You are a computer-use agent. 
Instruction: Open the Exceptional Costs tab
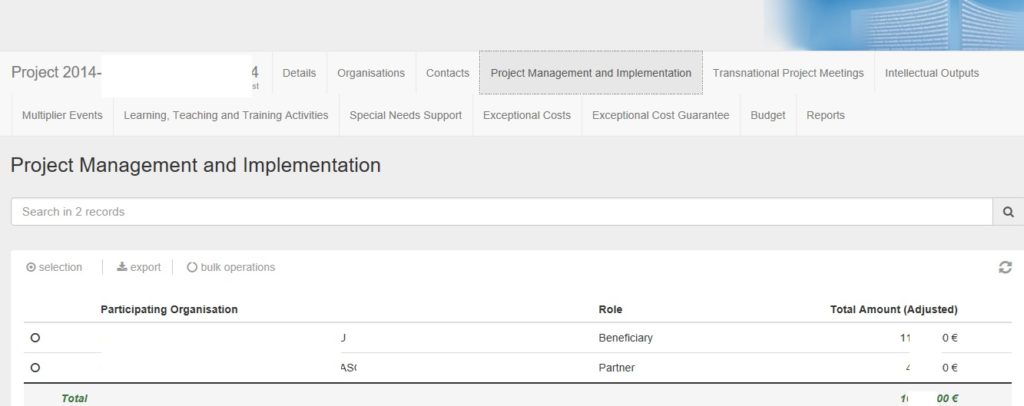[527, 116]
